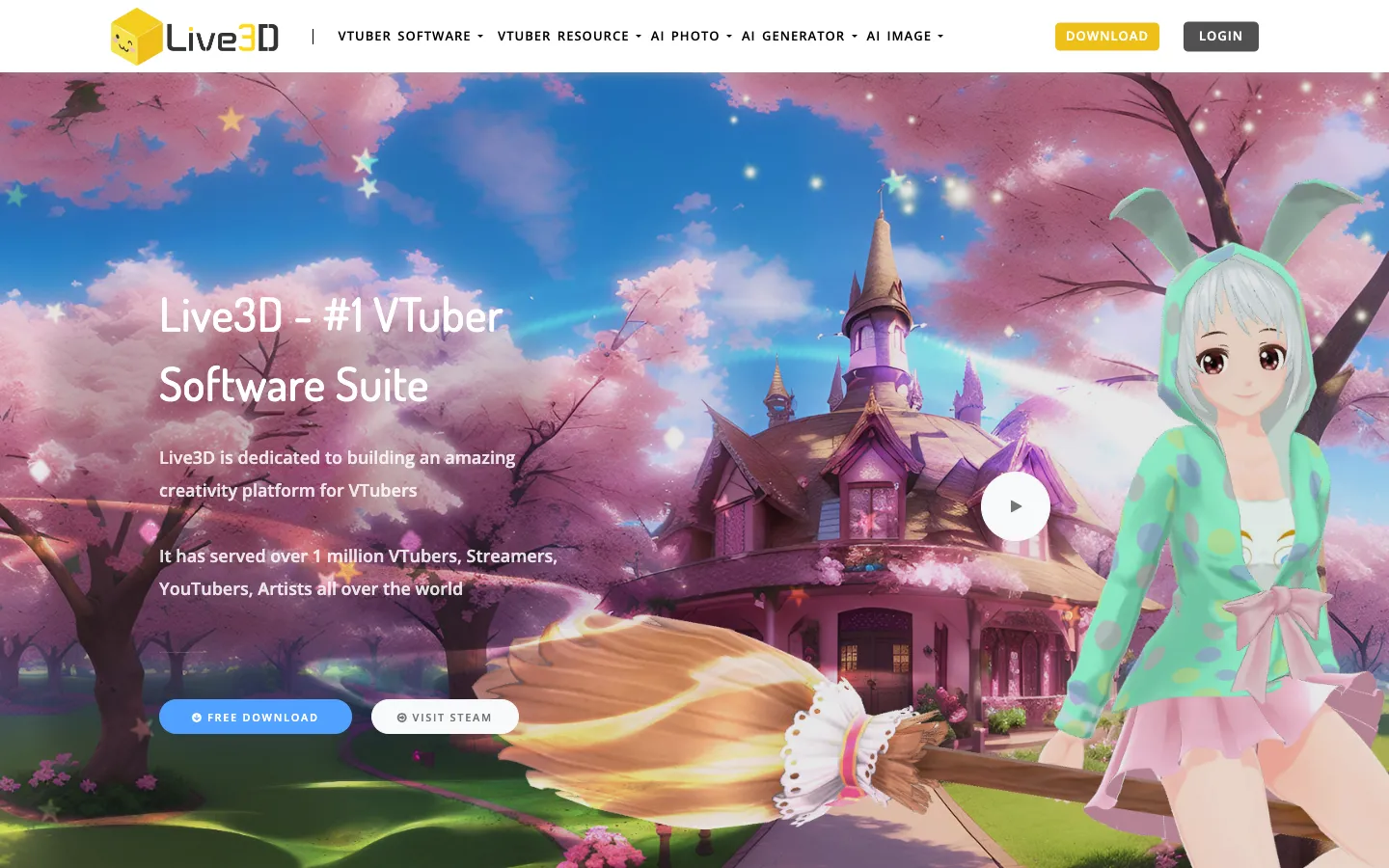This screenshot has width=1389, height=868.
Task: Expand VTuber Software dropdown arrow
Action: [x=479, y=37]
